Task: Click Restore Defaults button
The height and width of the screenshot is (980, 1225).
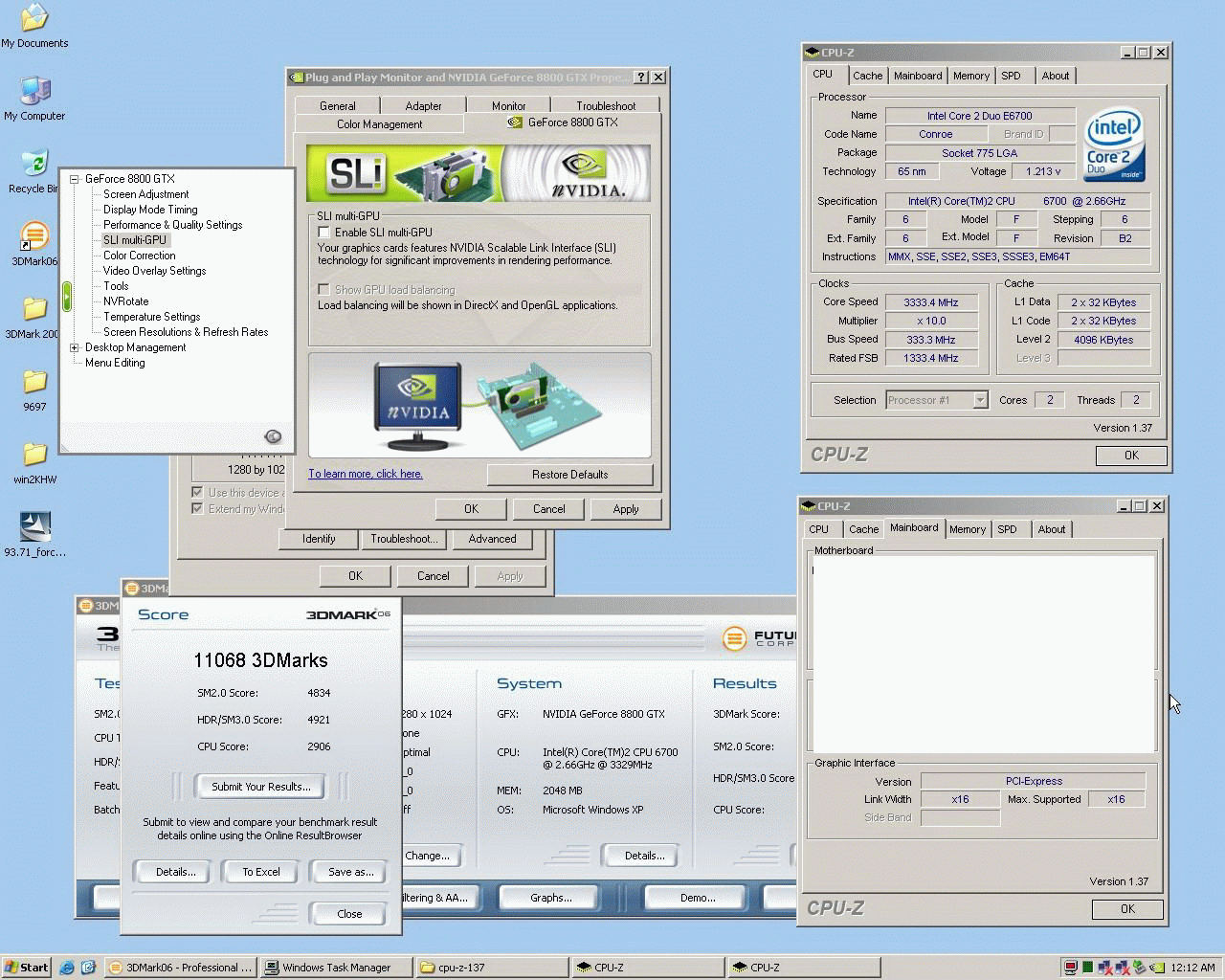Action: pos(569,475)
